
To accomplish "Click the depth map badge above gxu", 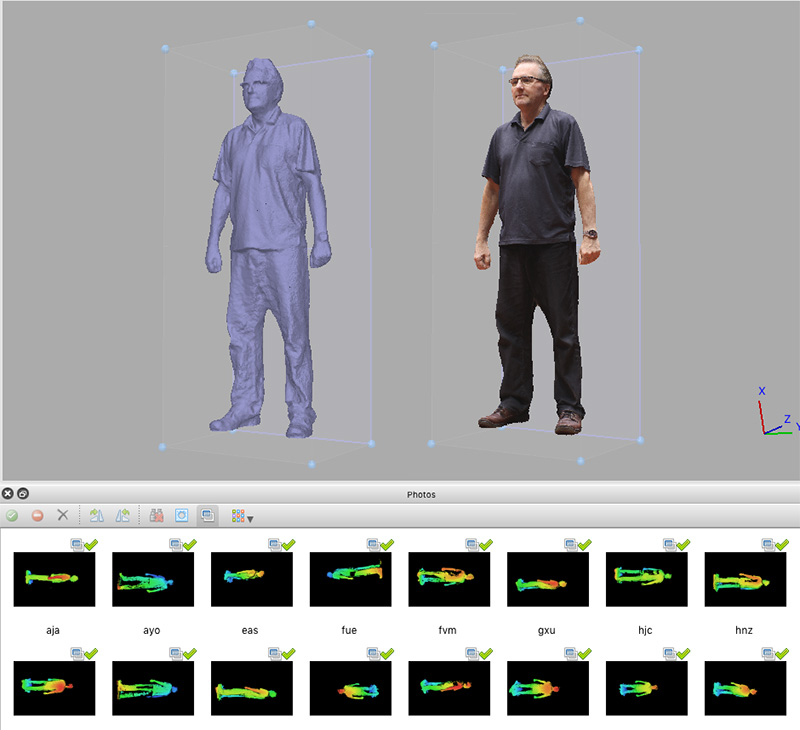I will tap(571, 545).
